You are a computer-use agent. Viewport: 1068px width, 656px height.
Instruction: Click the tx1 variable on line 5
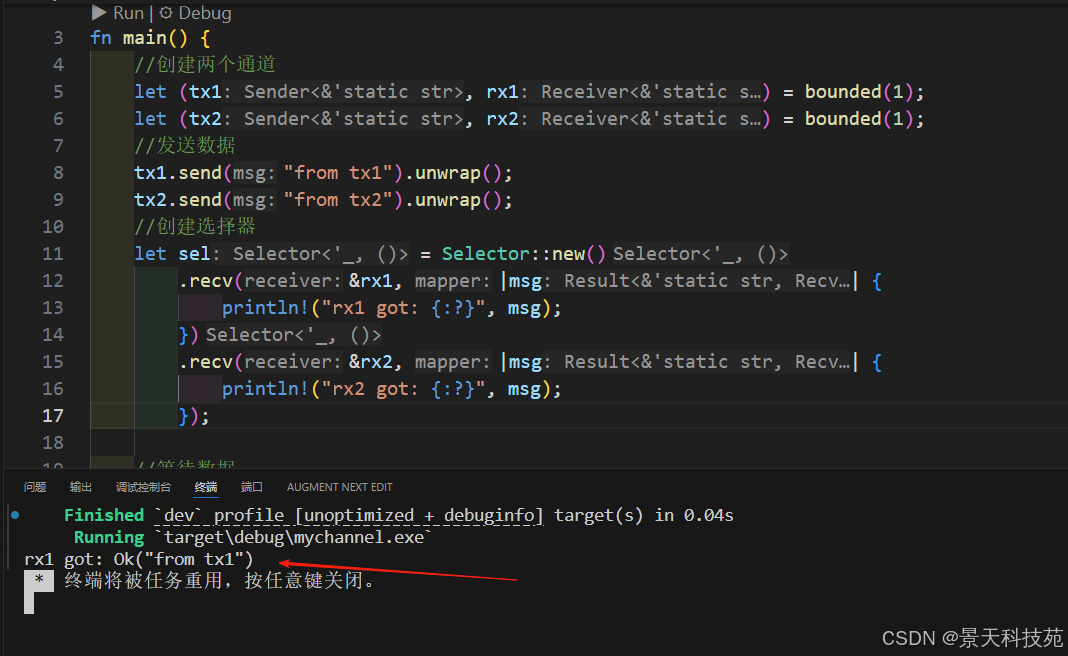(x=205, y=92)
